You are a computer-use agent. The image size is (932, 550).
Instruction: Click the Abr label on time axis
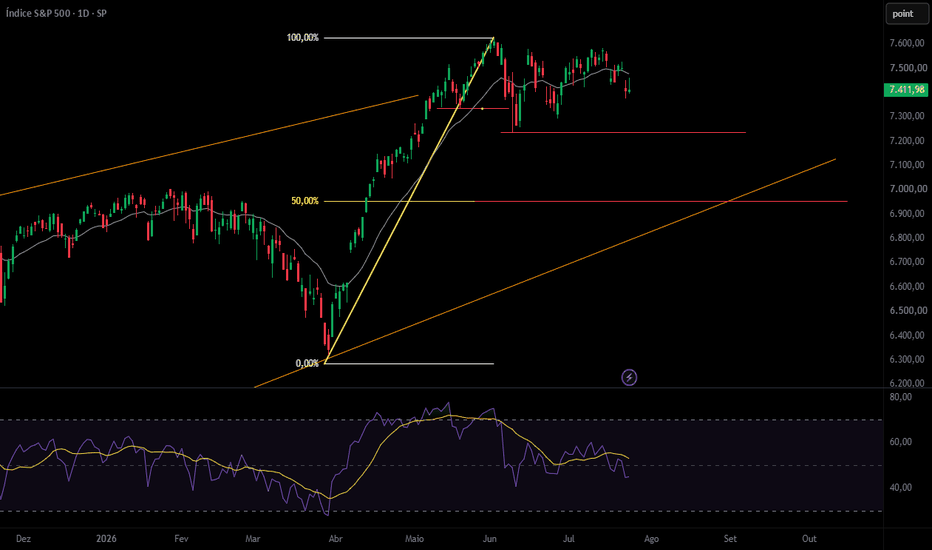pos(335,539)
